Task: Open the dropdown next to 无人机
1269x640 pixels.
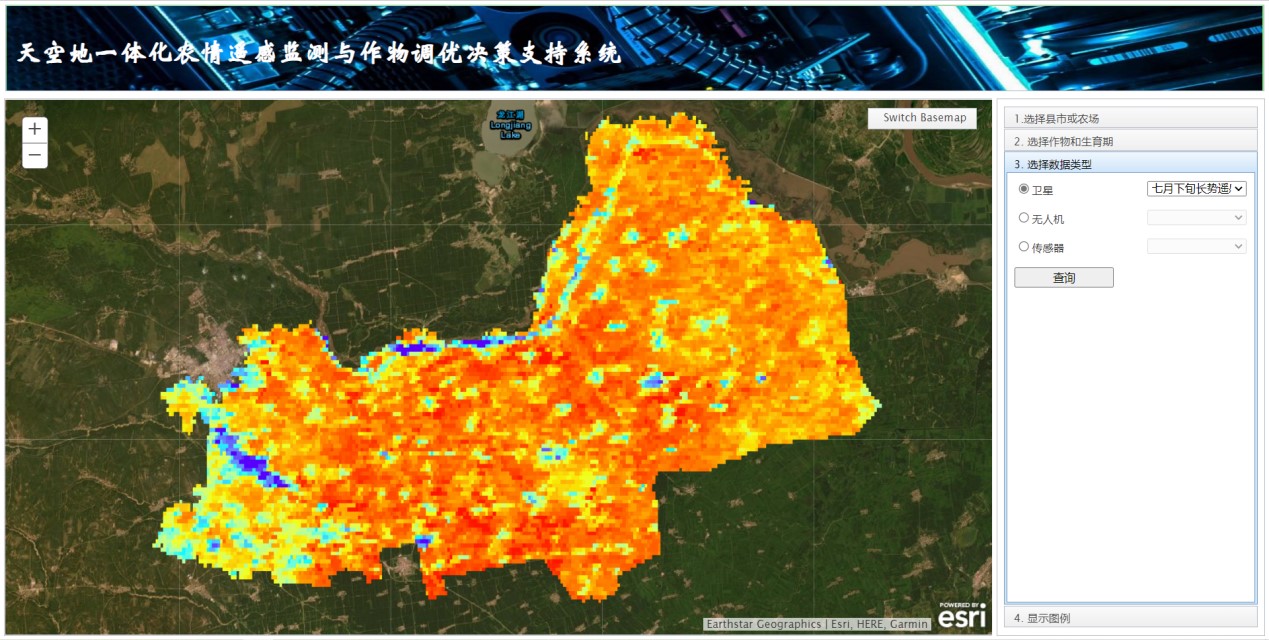Action: [x=1196, y=217]
